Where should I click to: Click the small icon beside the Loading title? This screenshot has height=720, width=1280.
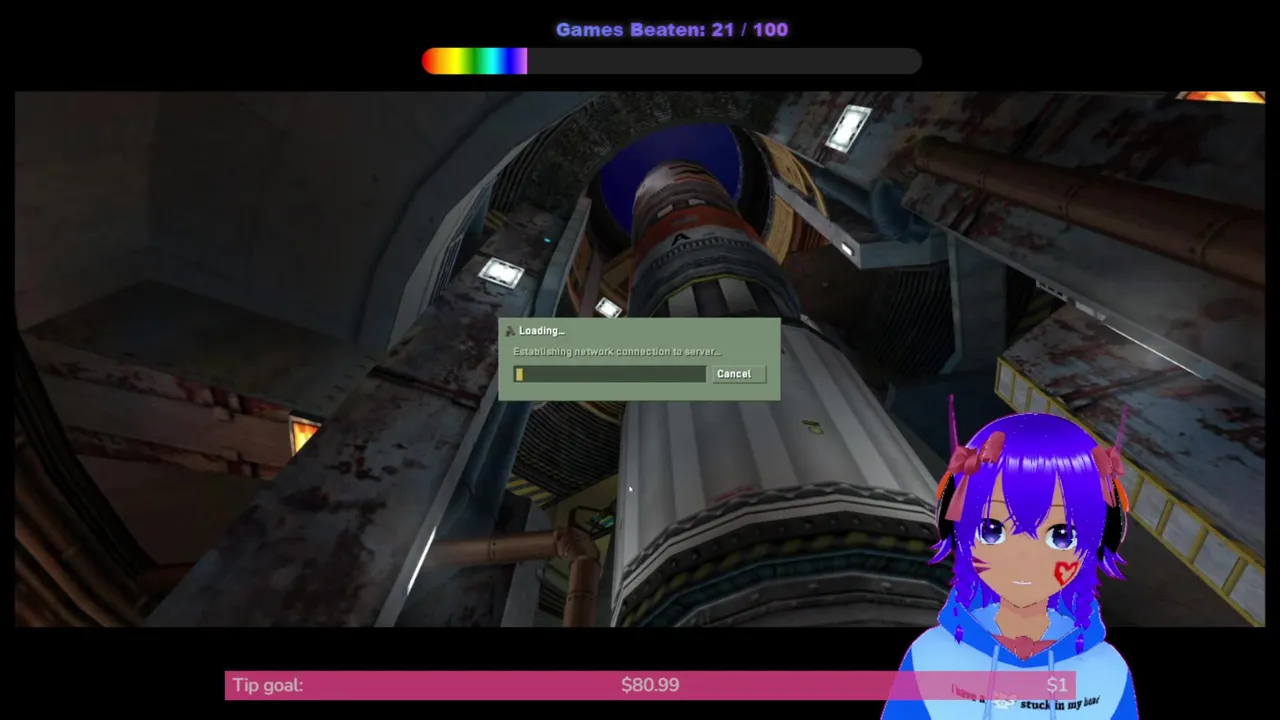tap(509, 331)
